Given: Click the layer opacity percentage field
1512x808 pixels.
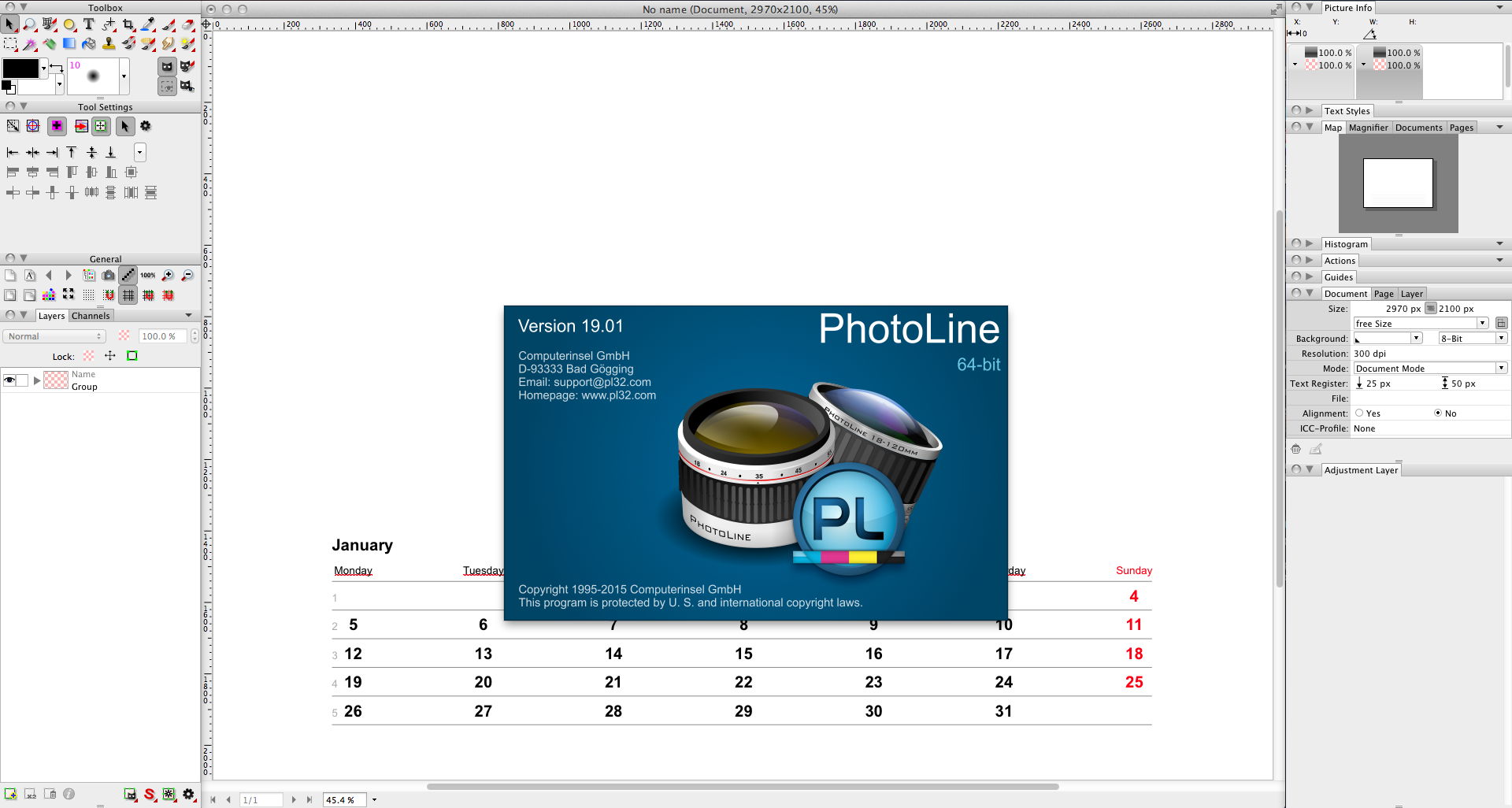Looking at the screenshot, I should coord(162,336).
